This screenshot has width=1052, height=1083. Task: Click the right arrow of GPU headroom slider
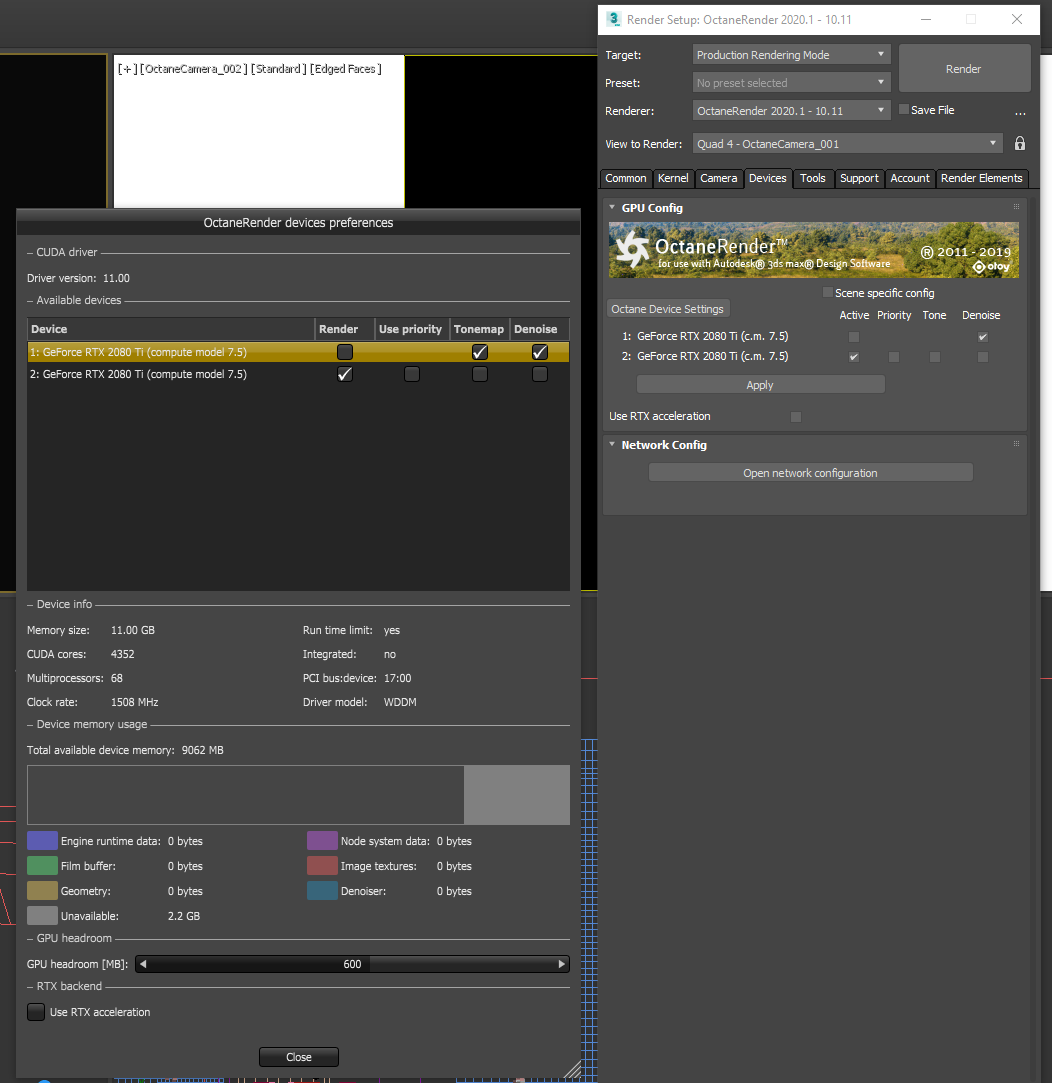pos(562,964)
